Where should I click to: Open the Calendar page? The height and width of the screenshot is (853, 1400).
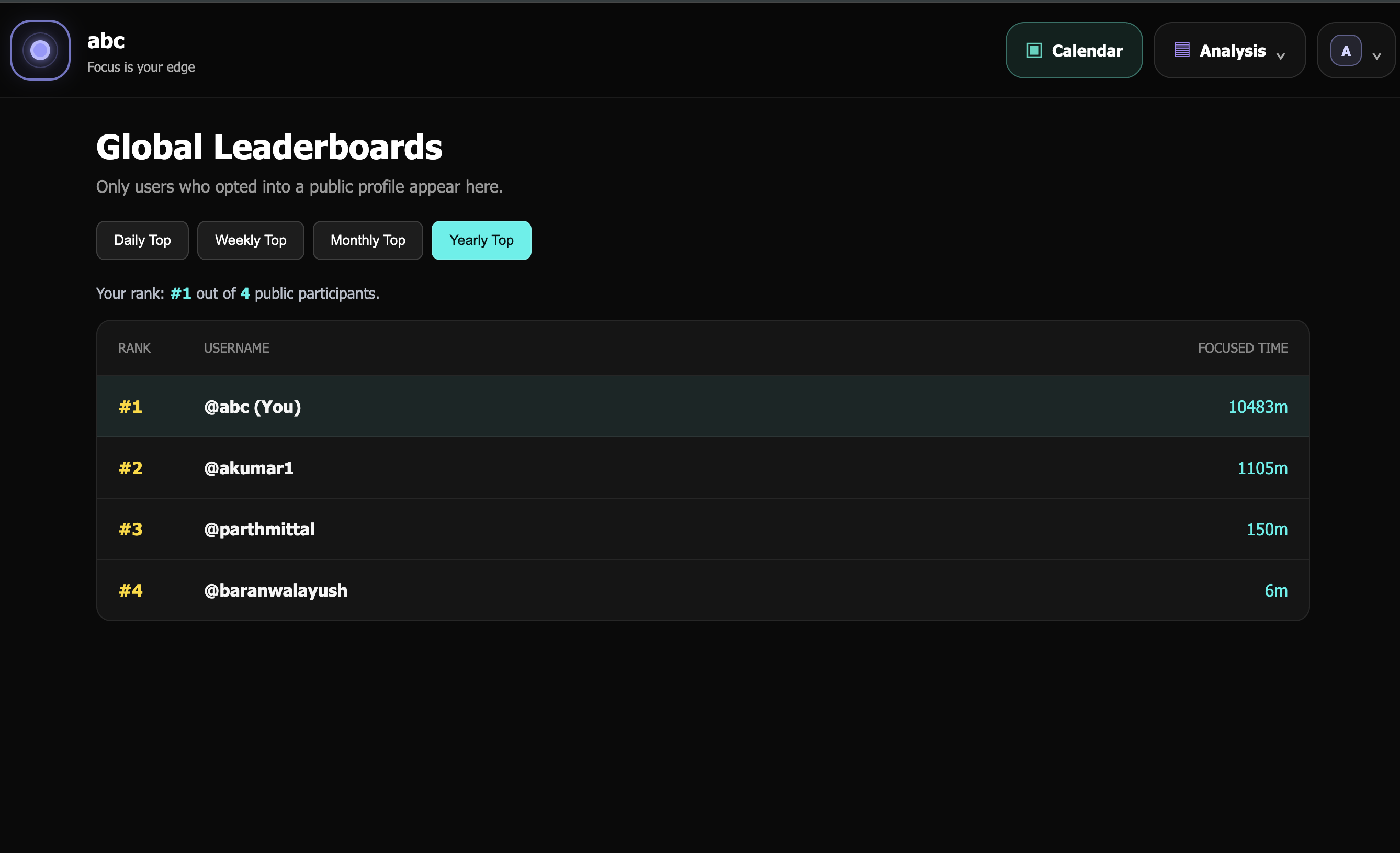coord(1074,50)
